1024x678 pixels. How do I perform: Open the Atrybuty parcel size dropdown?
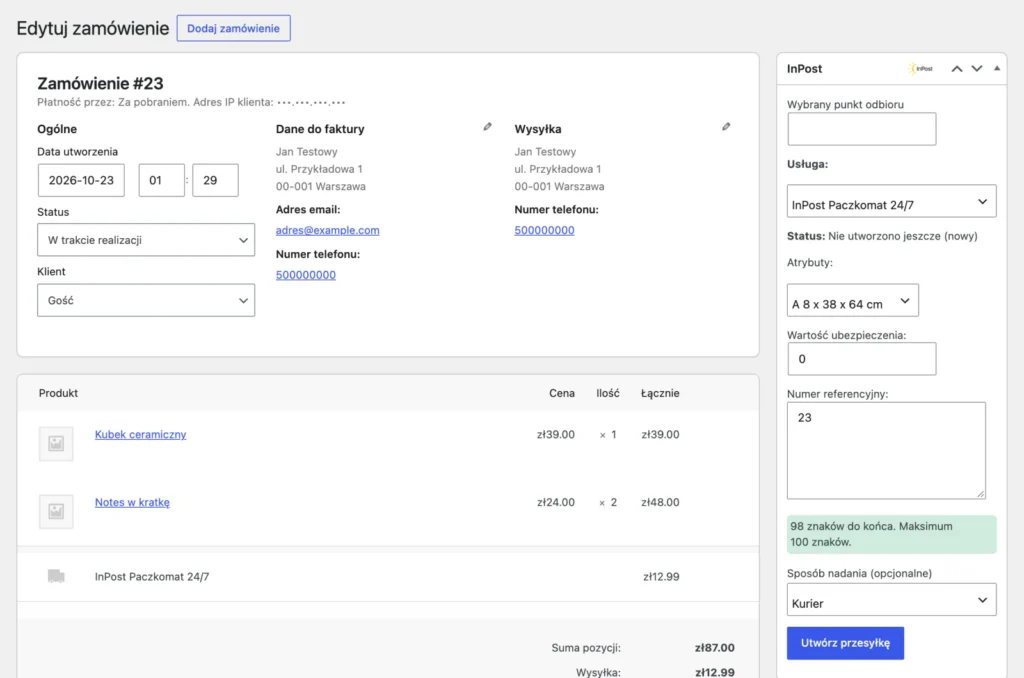tap(853, 300)
